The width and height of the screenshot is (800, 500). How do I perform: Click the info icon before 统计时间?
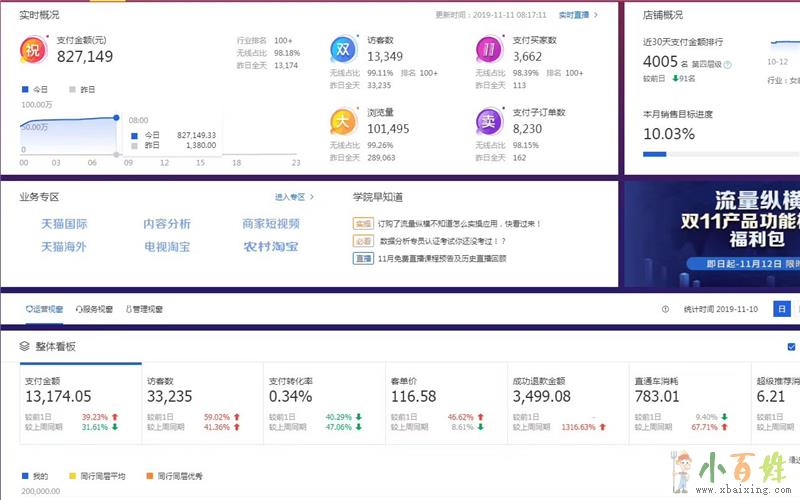tap(665, 310)
